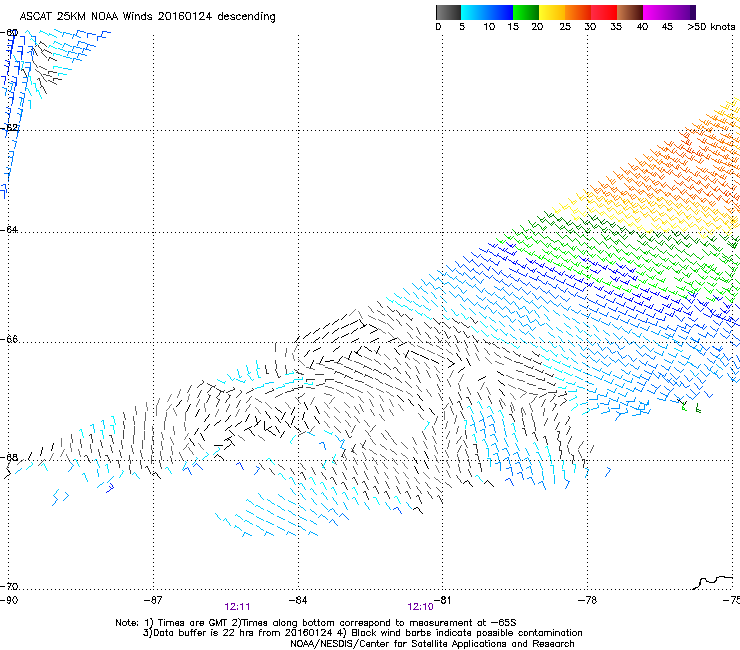Click the '>50 knots' legend label
Viewport: 740px width, 650px height.
click(x=711, y=27)
